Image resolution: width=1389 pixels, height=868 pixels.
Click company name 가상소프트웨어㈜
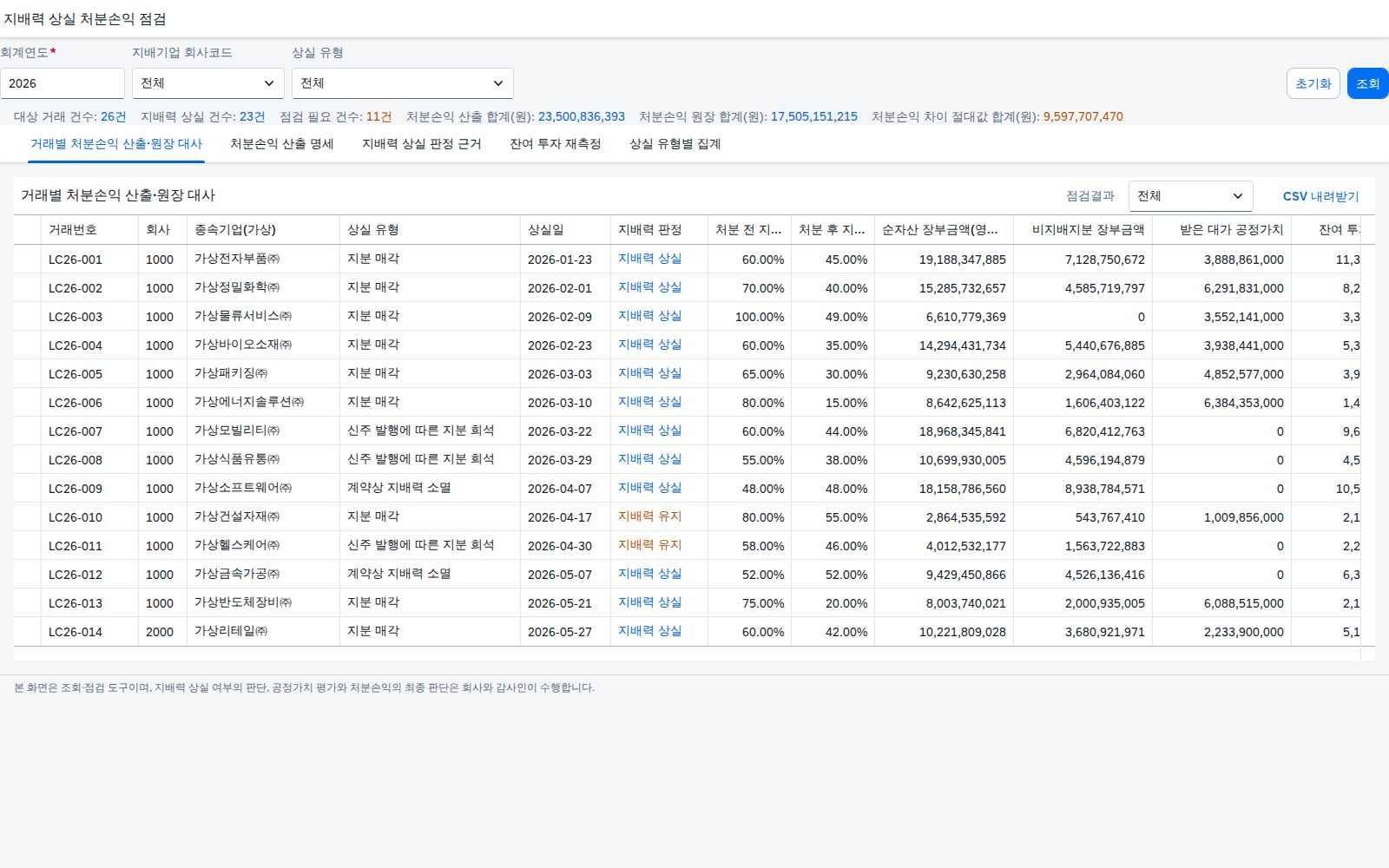coord(243,488)
